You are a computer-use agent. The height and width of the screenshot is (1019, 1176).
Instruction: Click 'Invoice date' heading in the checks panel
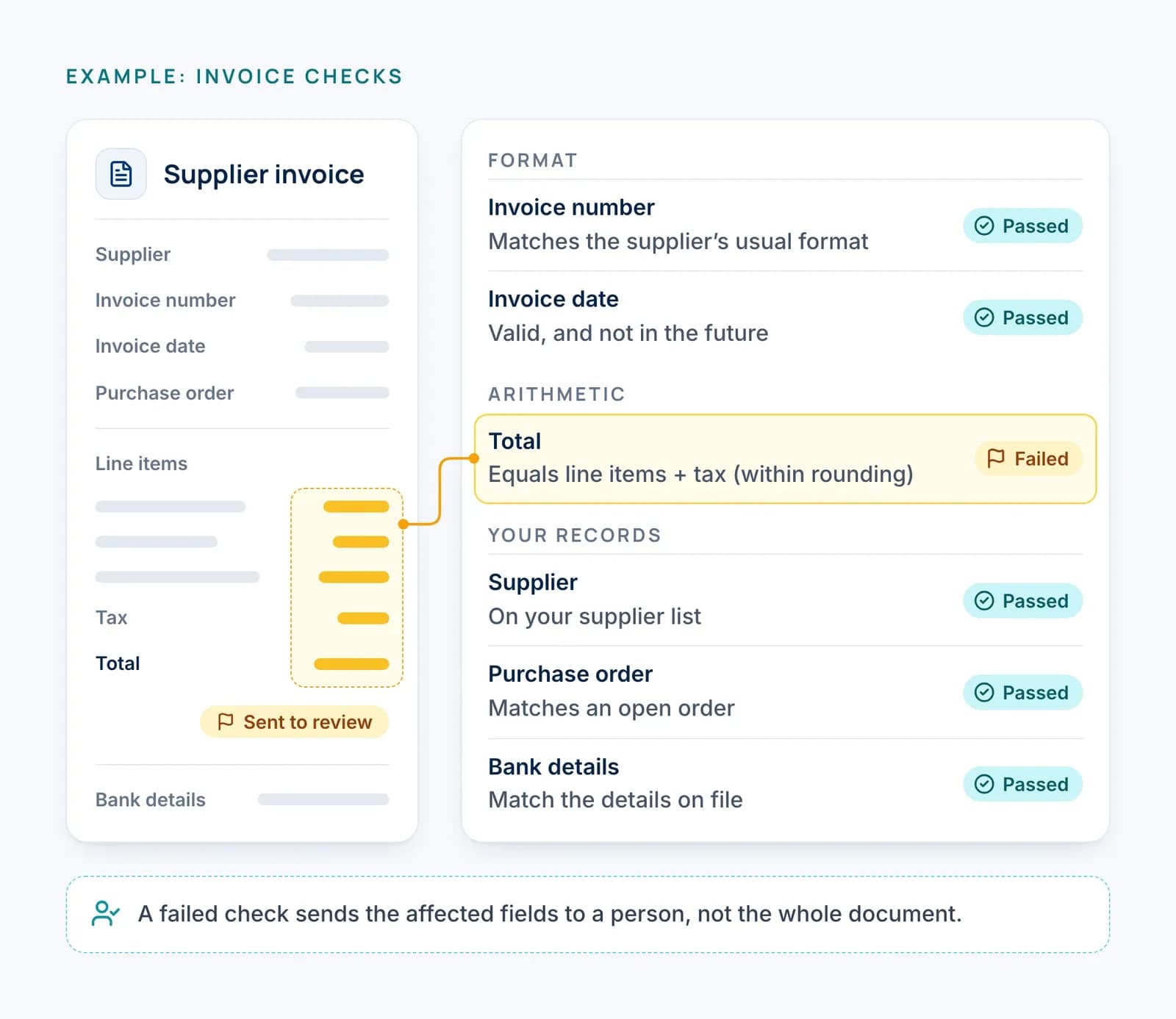coord(553,299)
